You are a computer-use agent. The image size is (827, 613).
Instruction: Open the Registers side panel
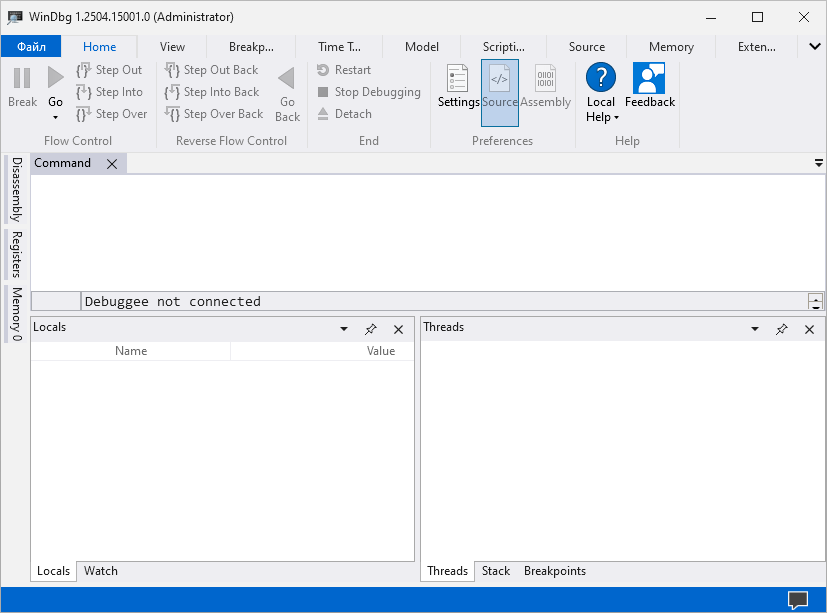(17, 254)
